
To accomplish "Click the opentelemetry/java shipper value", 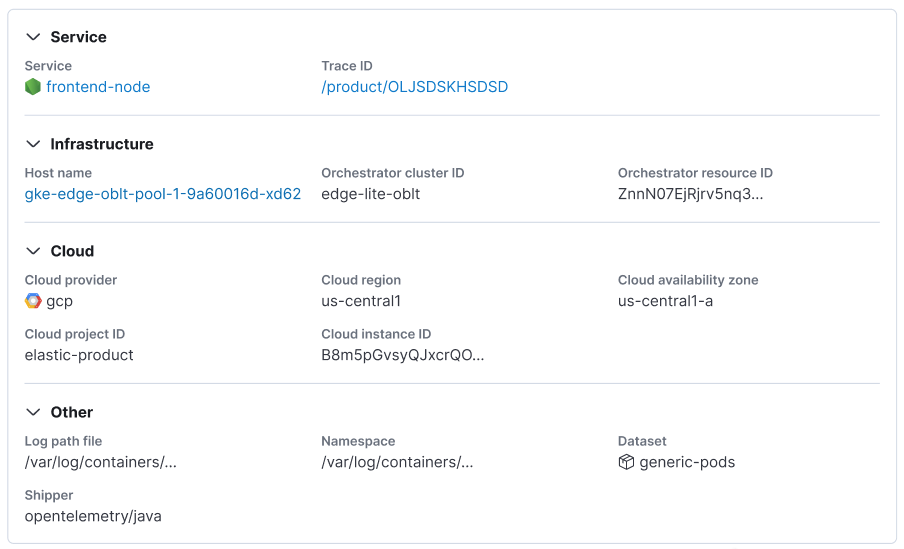I will [x=93, y=516].
